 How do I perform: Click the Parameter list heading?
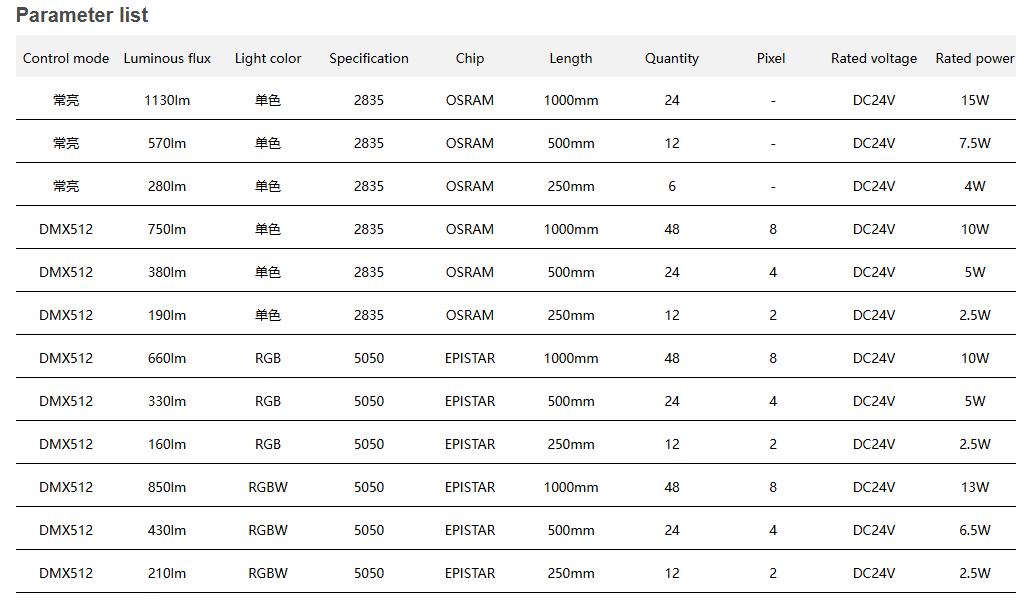pos(82,15)
